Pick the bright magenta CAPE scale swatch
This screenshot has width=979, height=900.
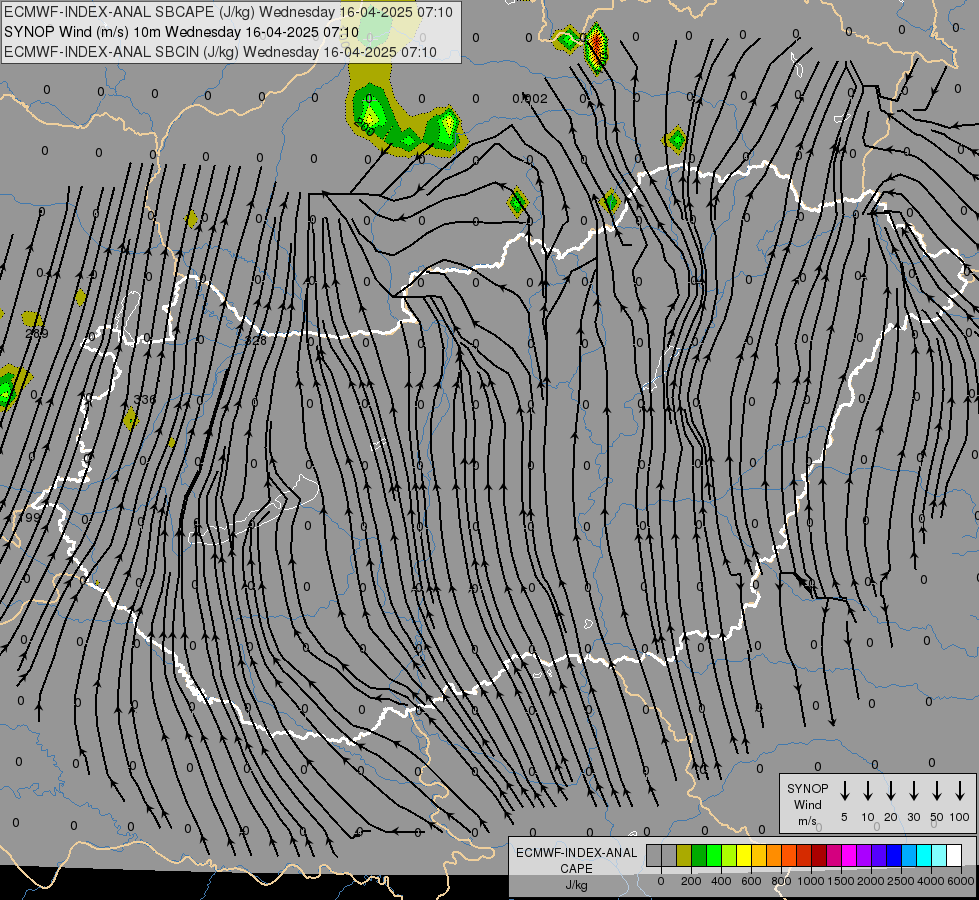pyautogui.click(x=849, y=855)
